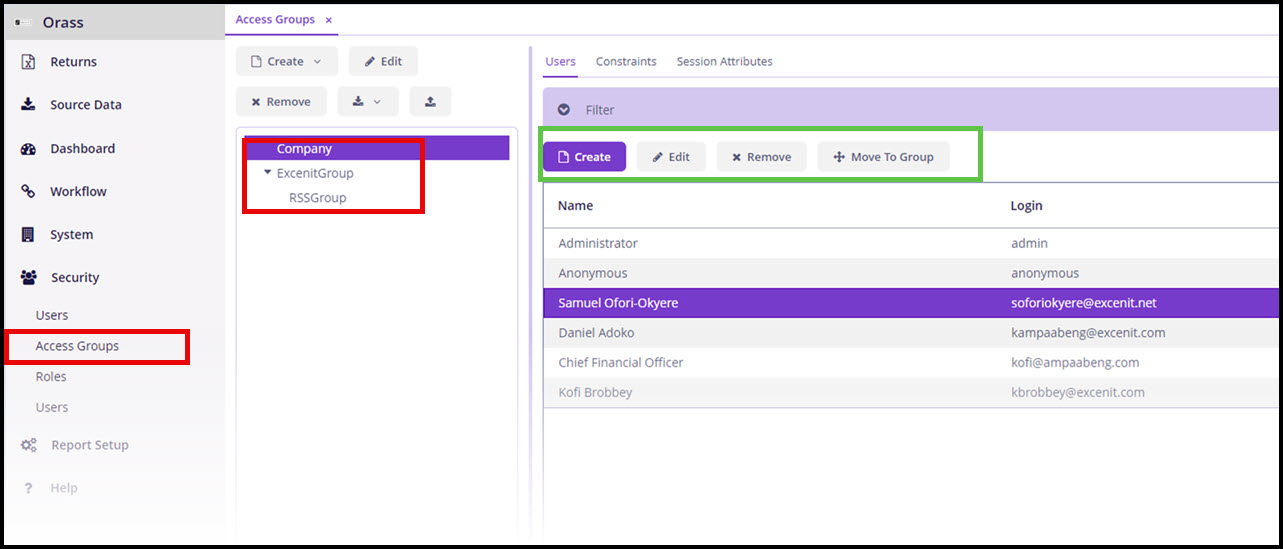Select Chief Financial Officer row

[x=911, y=363]
